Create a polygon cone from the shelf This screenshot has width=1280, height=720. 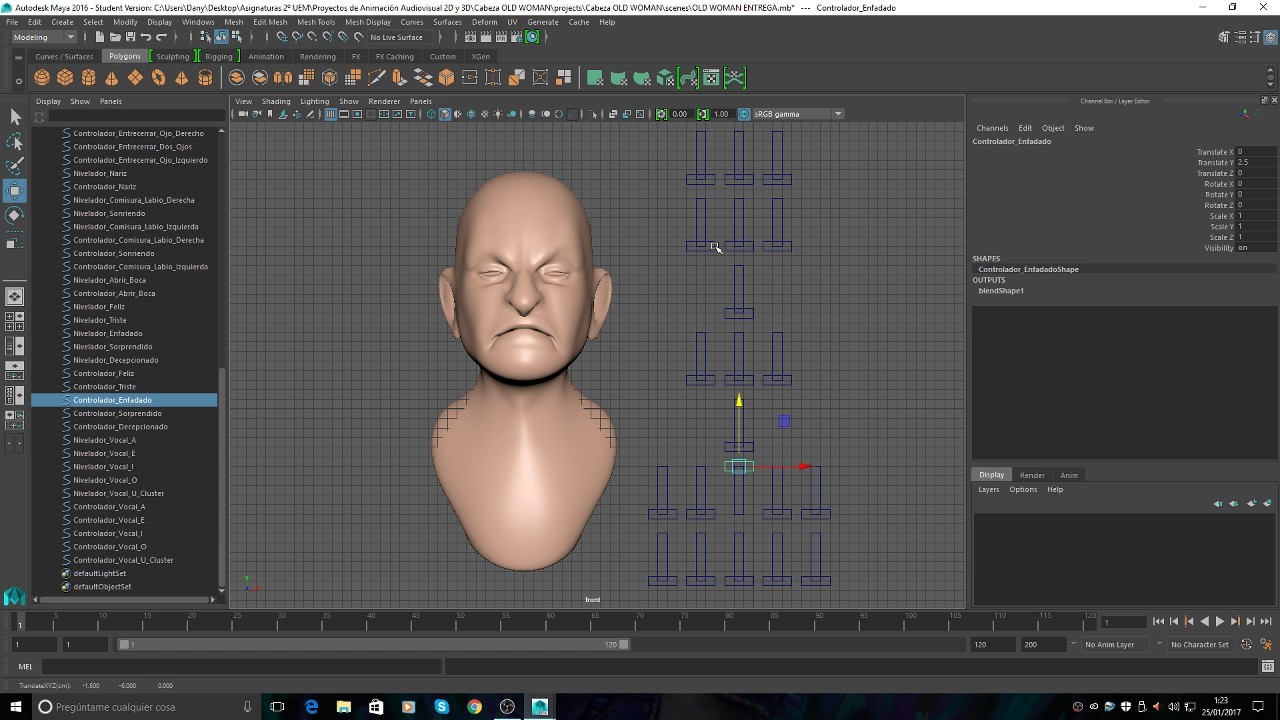(110, 79)
